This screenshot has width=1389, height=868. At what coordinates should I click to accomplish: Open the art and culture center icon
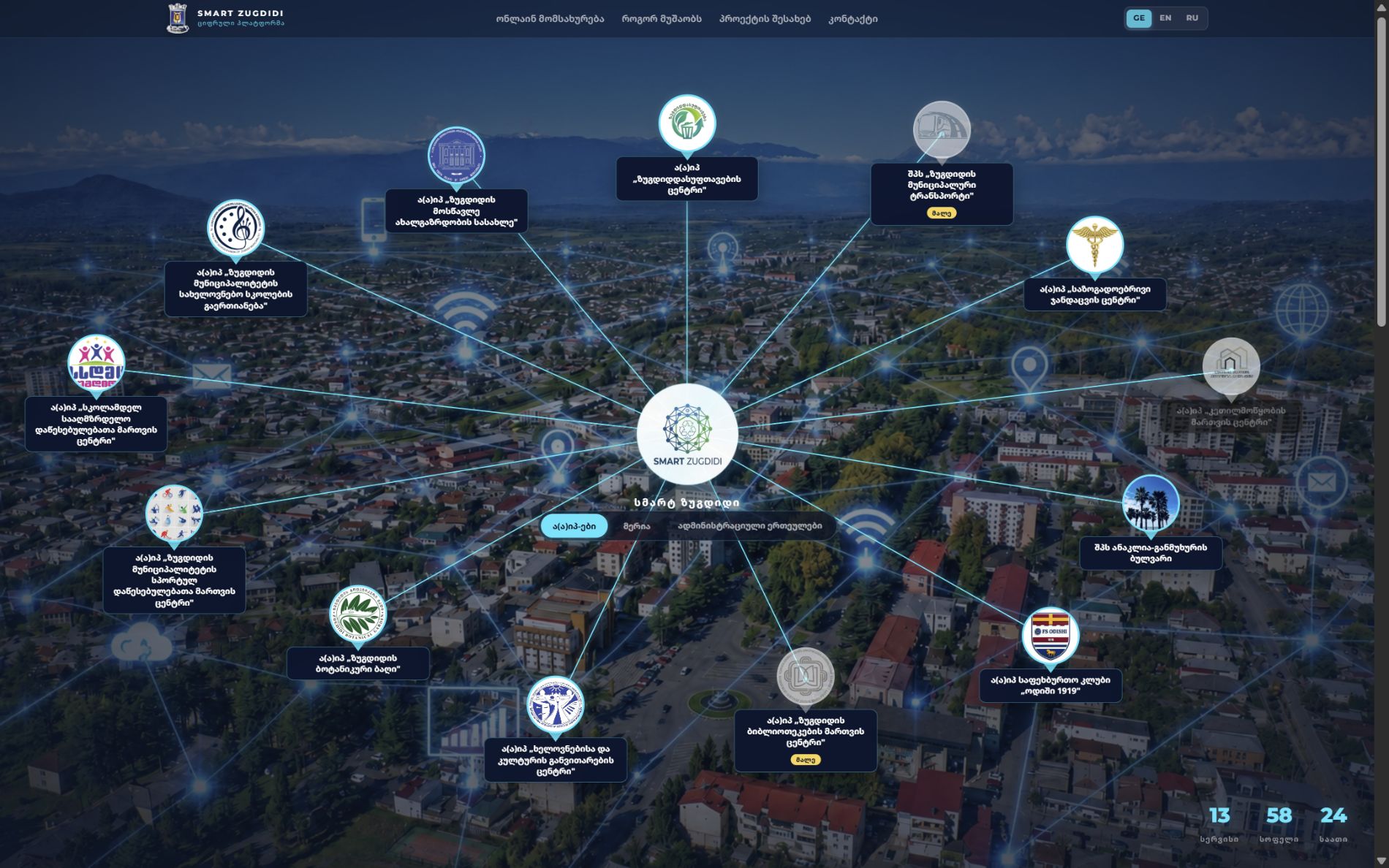(x=555, y=704)
